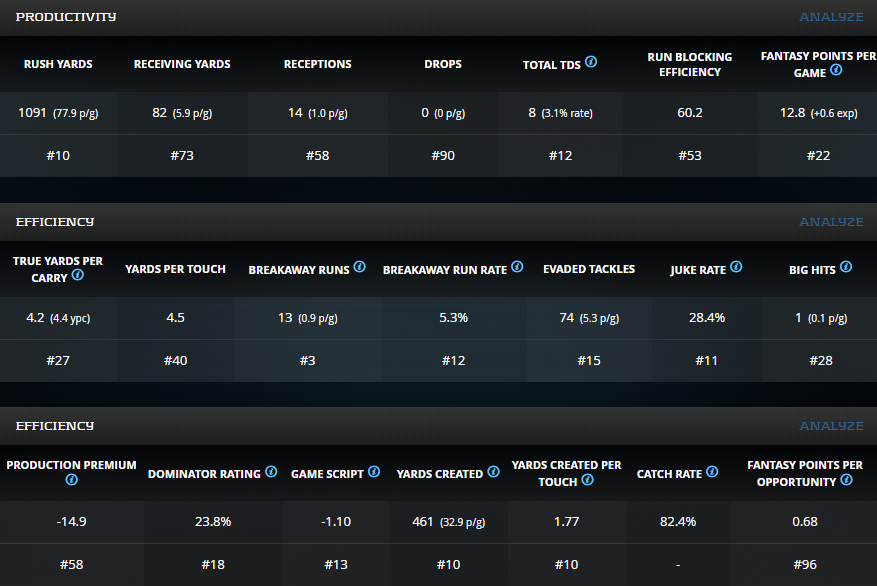Viewport: 877px width, 586px height.
Task: Show the Production Premium info tooltip icon
Action: 71,481
